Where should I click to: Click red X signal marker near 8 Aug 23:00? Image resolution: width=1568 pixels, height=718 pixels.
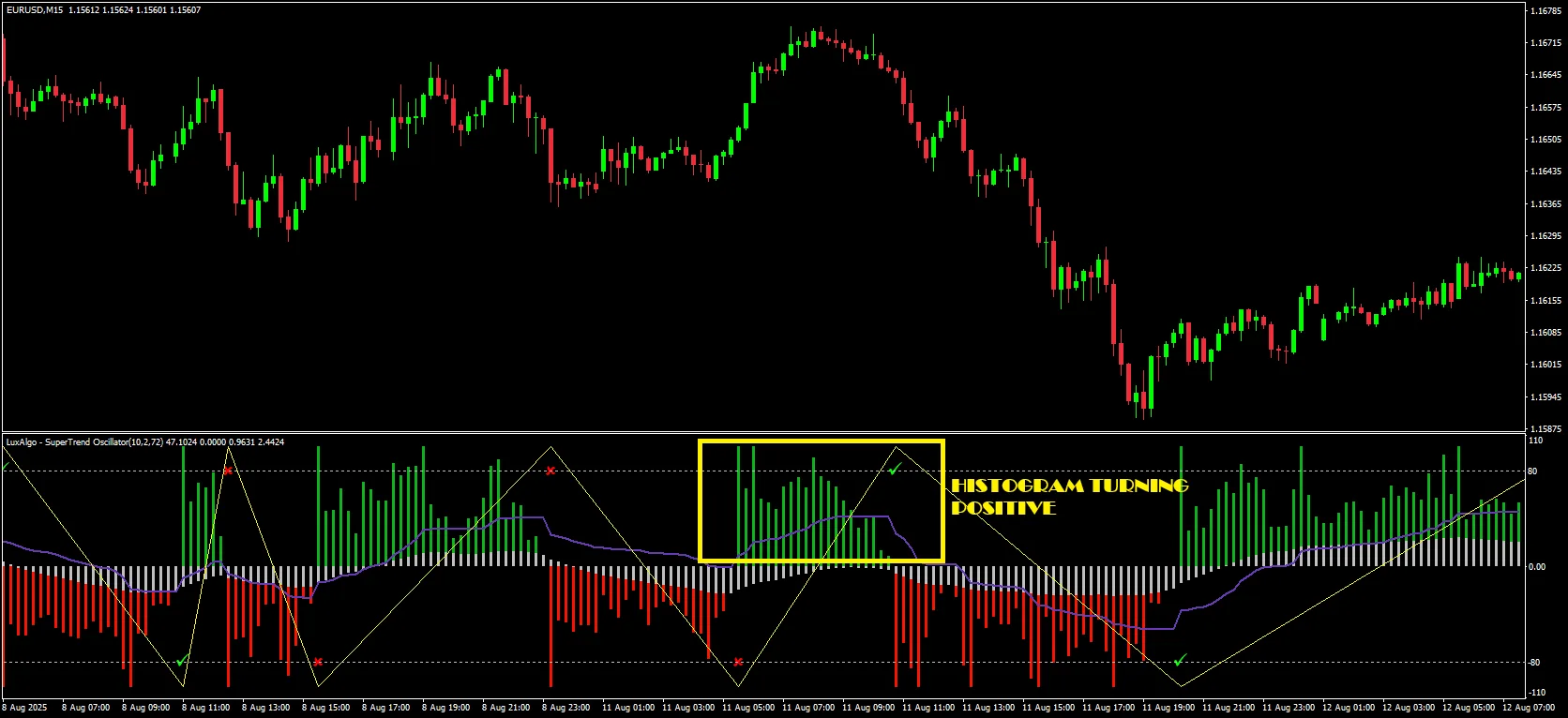(x=550, y=471)
